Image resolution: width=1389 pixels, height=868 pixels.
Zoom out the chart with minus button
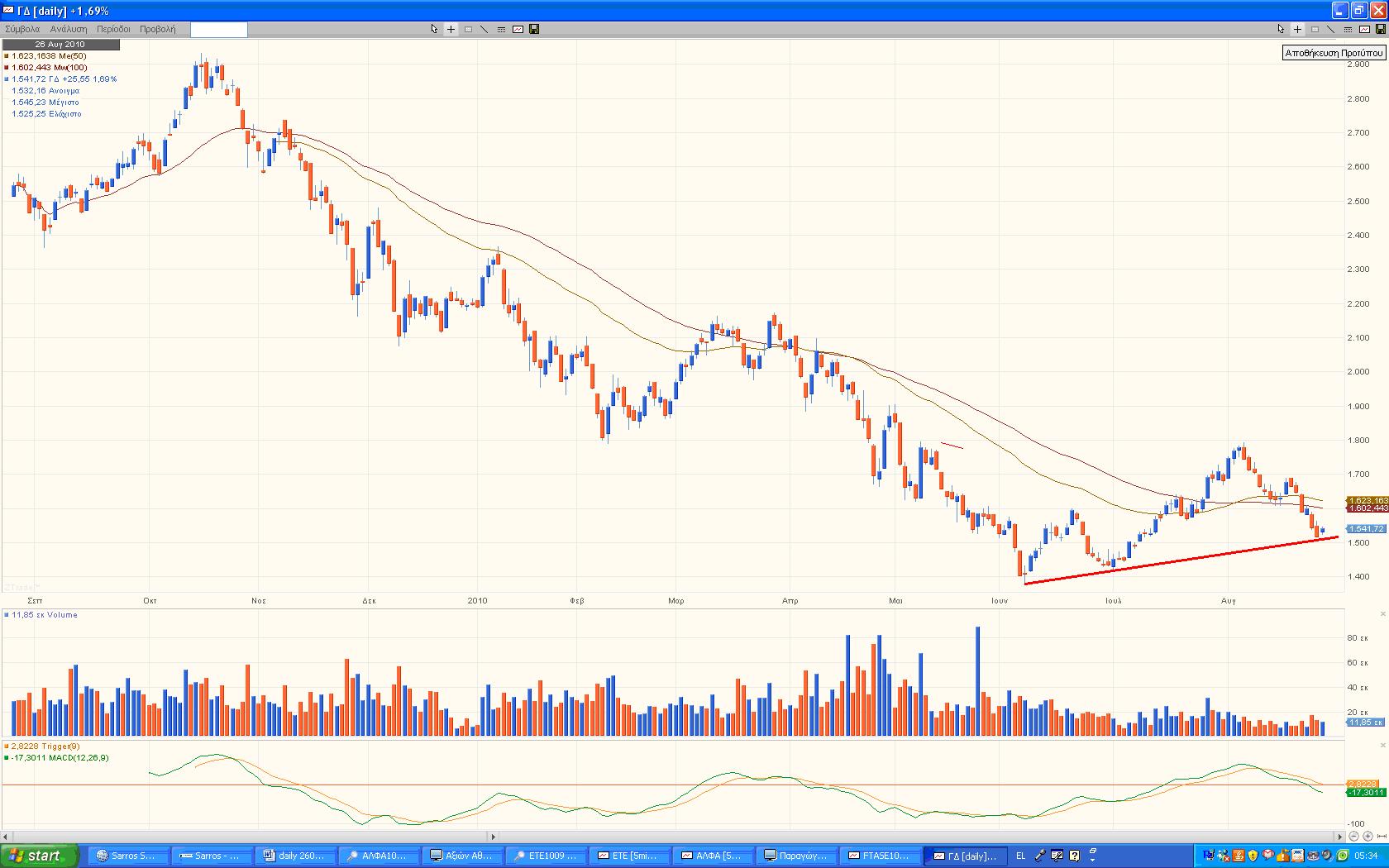click(1354, 837)
